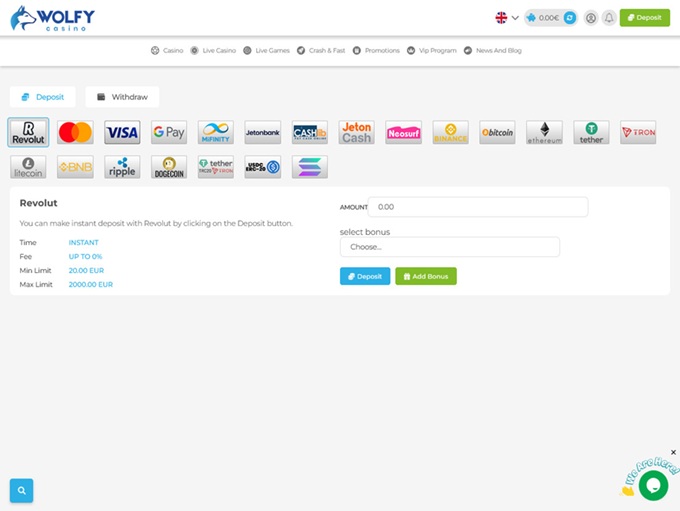Open Live Casino from navigation menu
The width and height of the screenshot is (680, 511).
point(209,50)
